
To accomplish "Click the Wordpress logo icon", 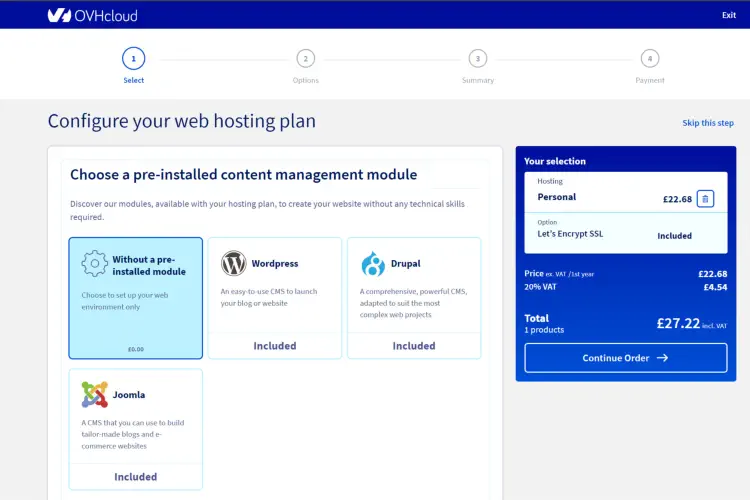I will pyautogui.click(x=233, y=263).
